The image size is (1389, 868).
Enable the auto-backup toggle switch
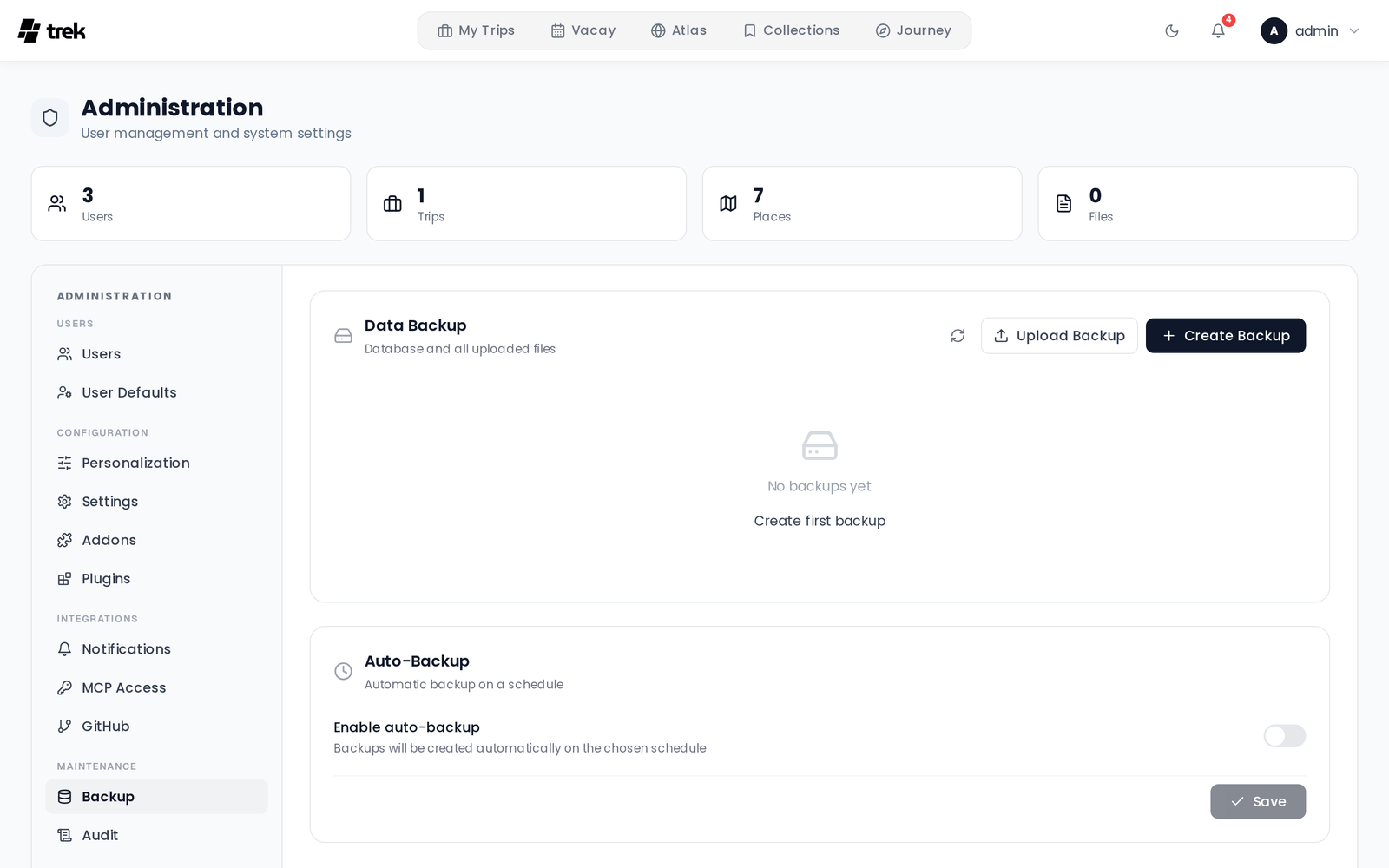coord(1284,736)
